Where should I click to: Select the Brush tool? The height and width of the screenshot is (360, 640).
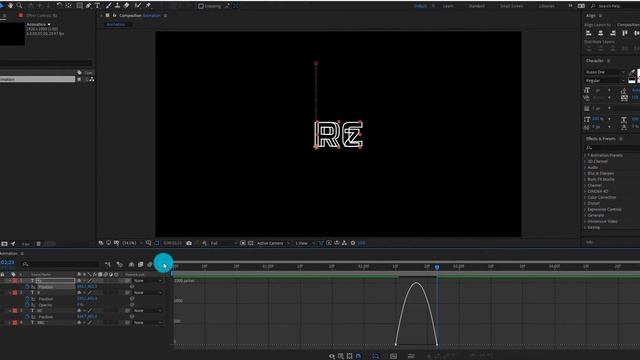tap(109, 6)
